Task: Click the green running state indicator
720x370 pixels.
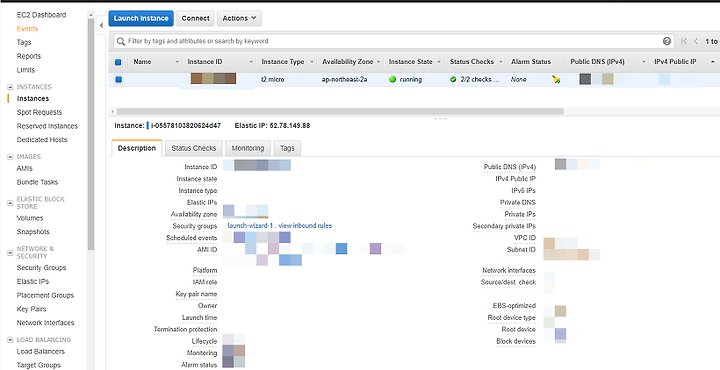Action: pos(392,79)
